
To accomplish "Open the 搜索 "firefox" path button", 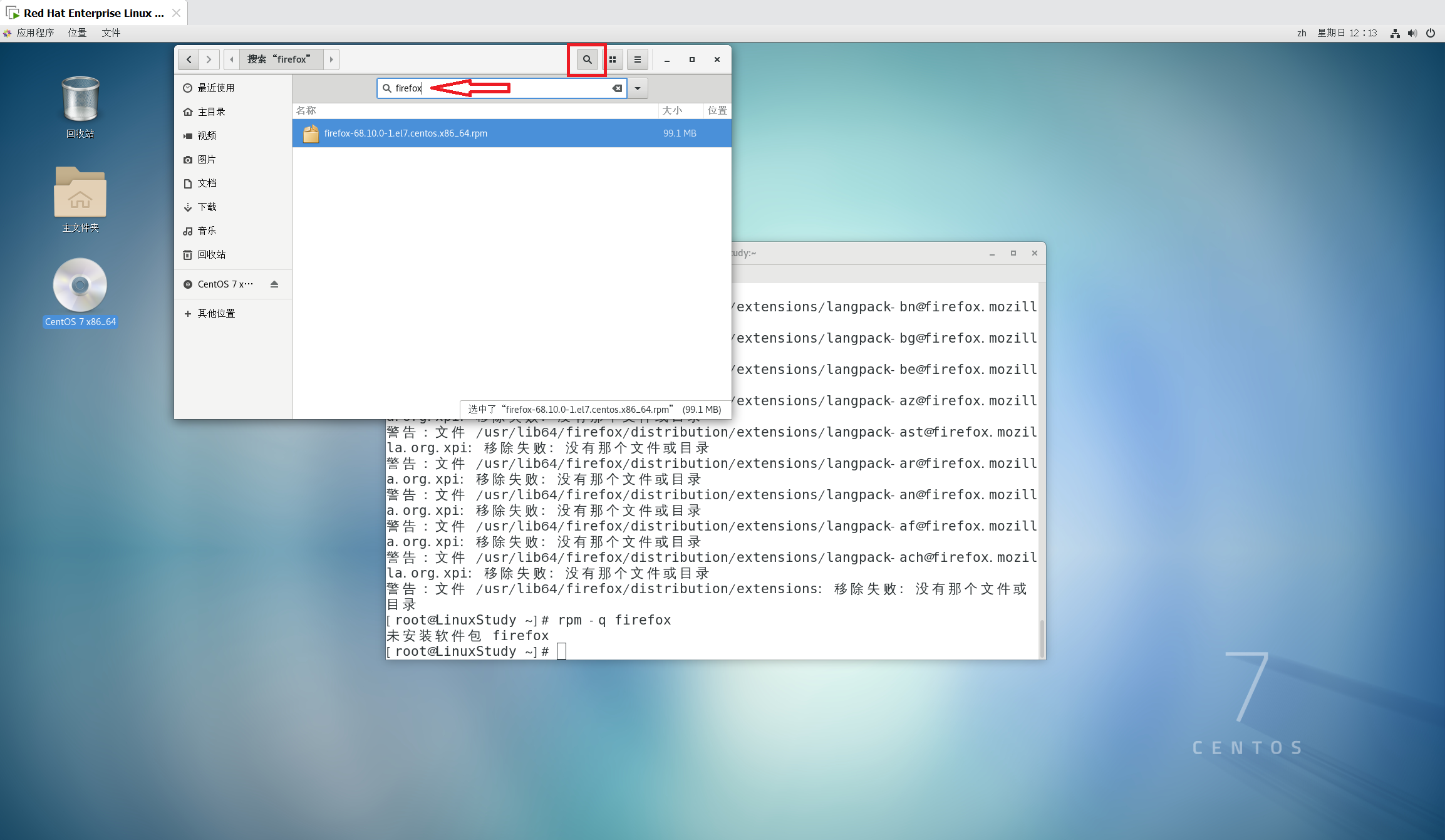I will [281, 60].
